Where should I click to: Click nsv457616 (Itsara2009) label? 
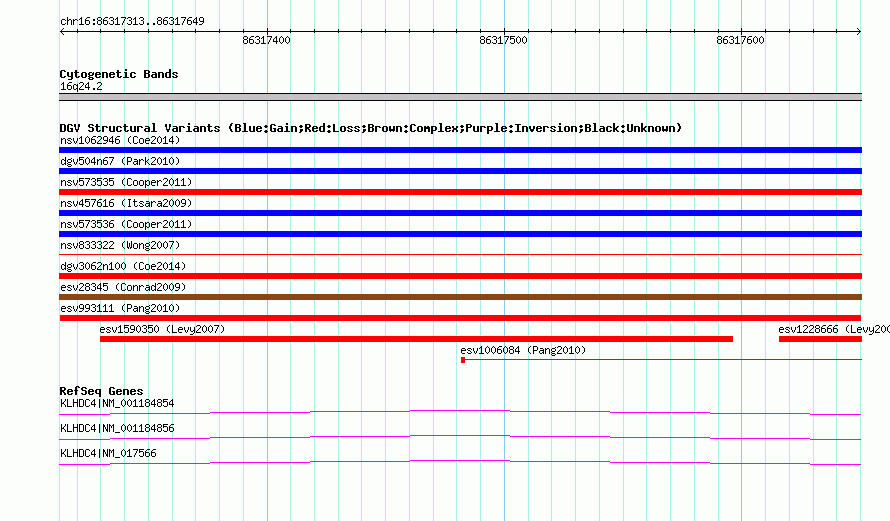point(126,203)
